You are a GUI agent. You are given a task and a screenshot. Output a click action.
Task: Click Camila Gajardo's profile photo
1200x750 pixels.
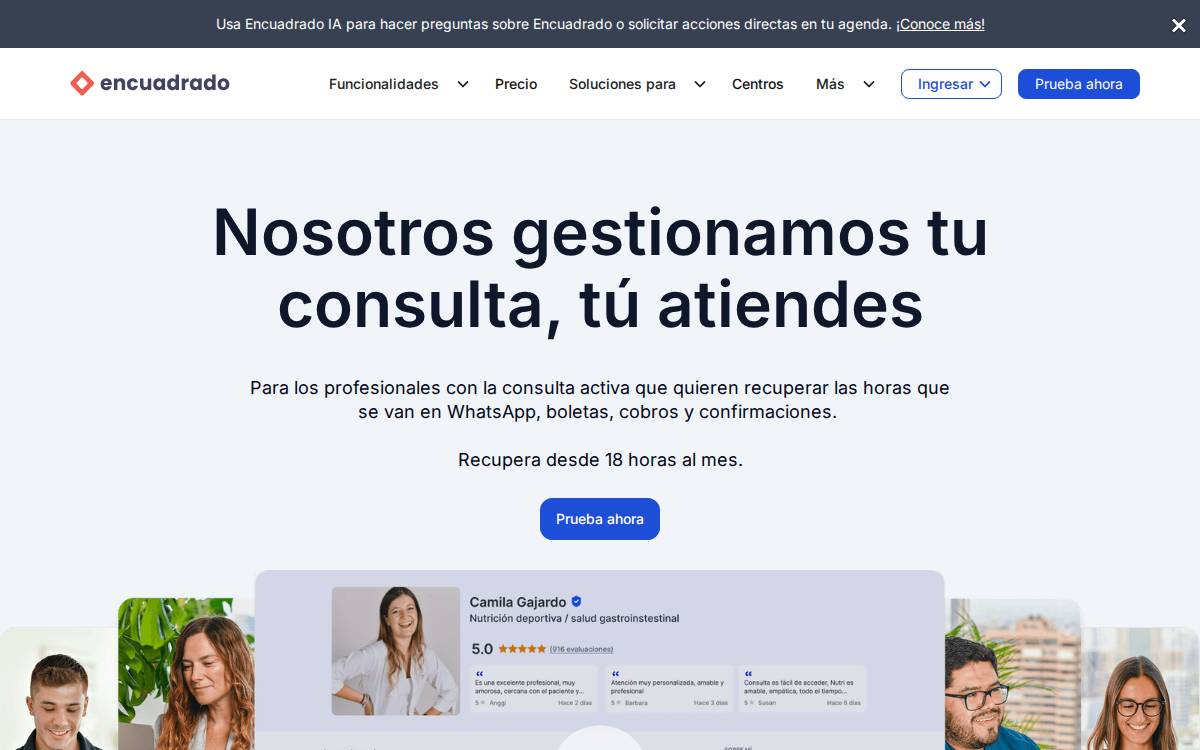tap(396, 650)
